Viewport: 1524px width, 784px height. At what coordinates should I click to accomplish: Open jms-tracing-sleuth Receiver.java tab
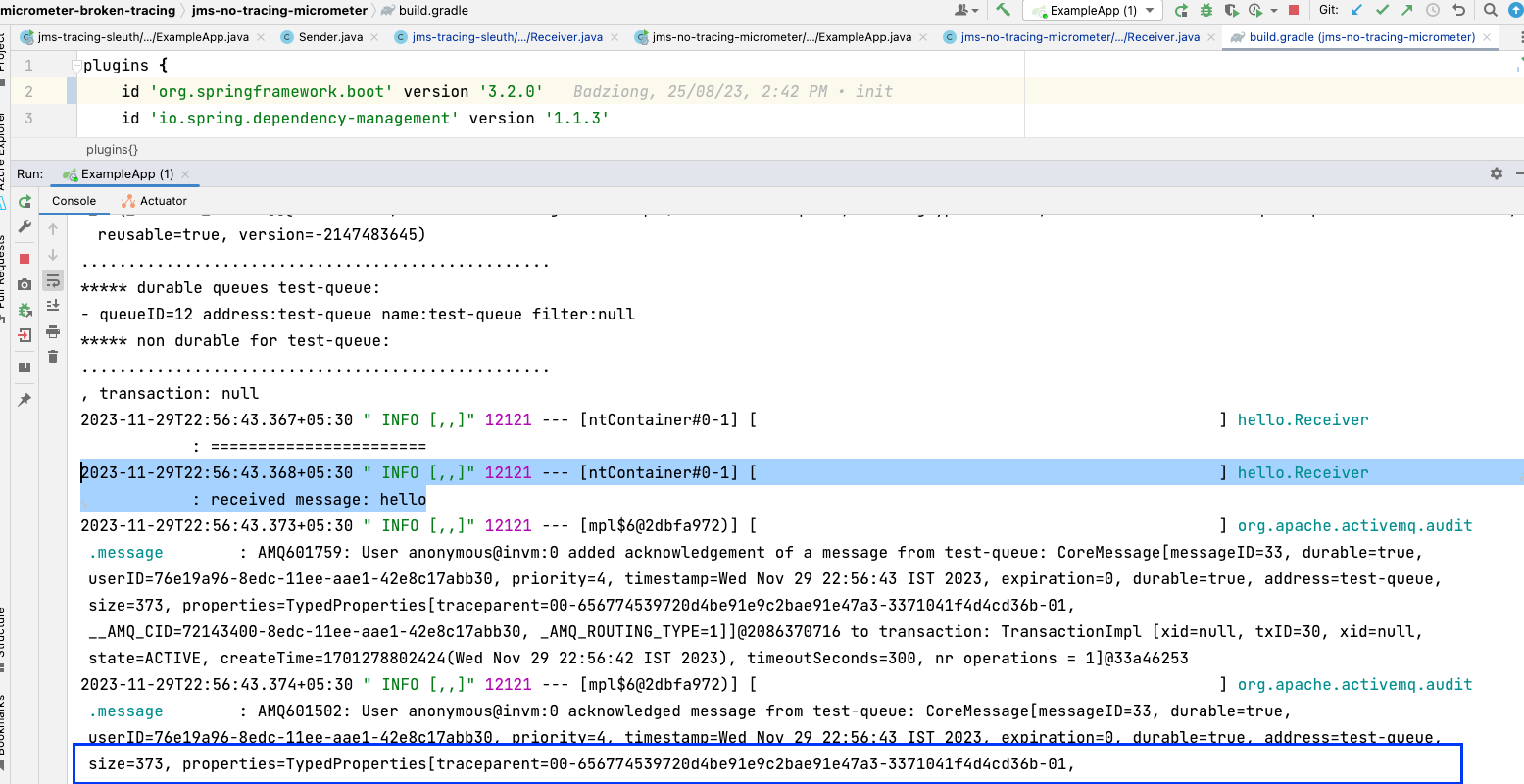pos(508,37)
